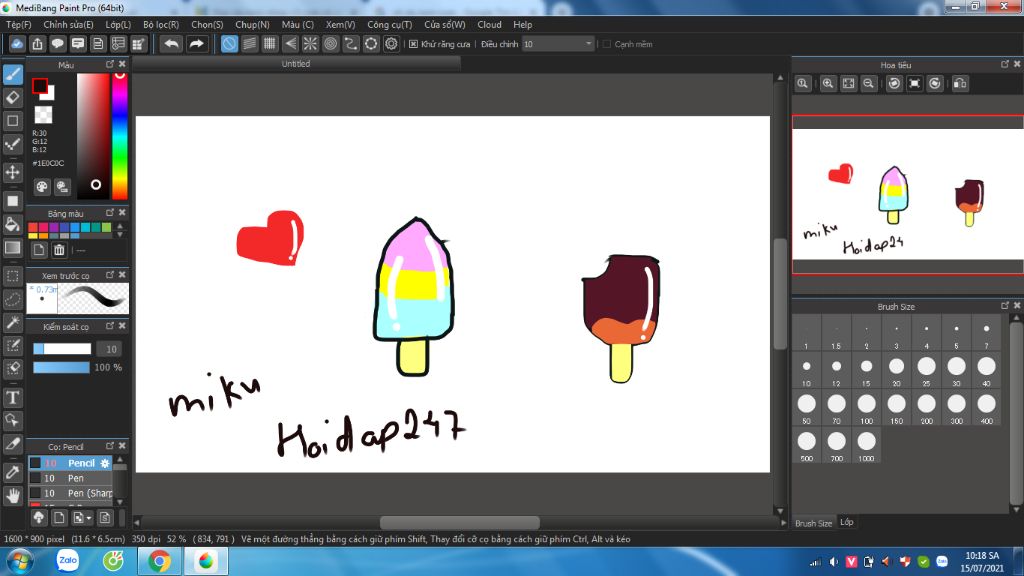Select the Gradient tool

[x=12, y=248]
